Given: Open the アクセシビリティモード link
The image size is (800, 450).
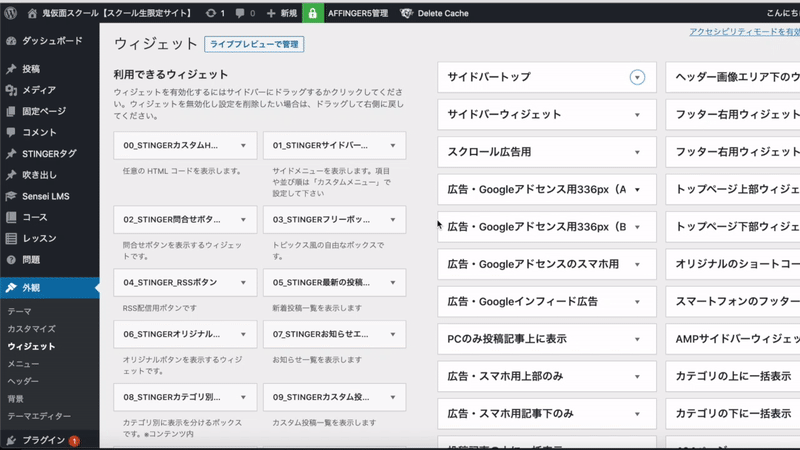Looking at the screenshot, I should pyautogui.click(x=744, y=32).
